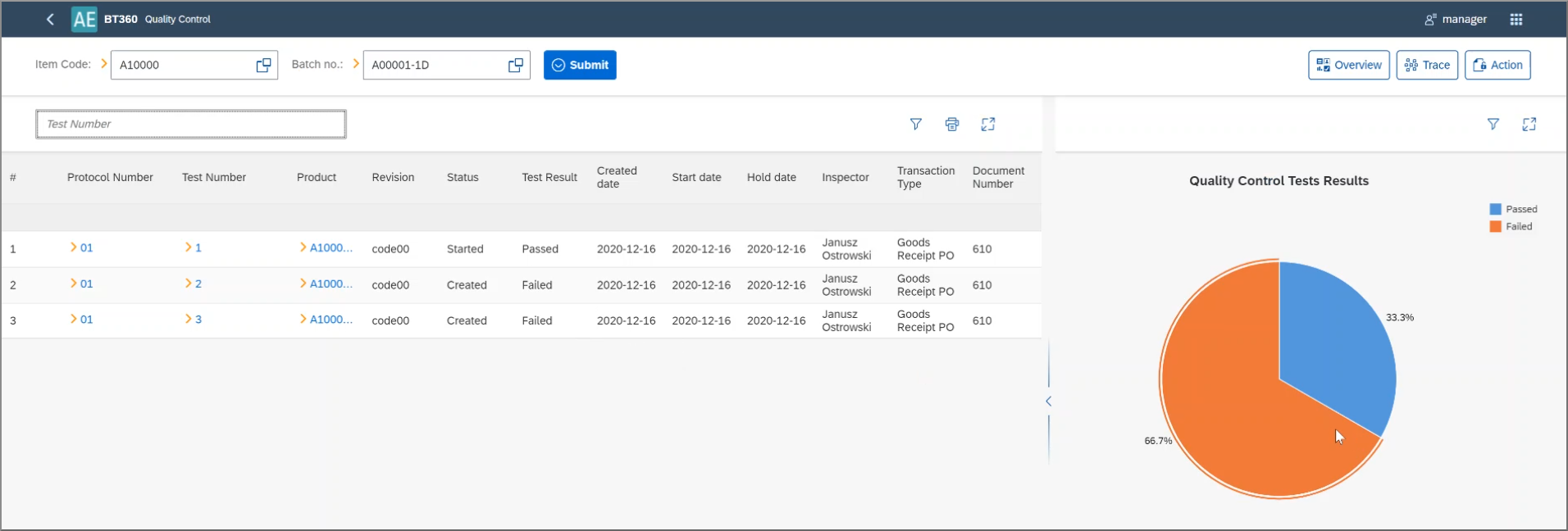
Task: Click the Revision column header
Action: (393, 177)
